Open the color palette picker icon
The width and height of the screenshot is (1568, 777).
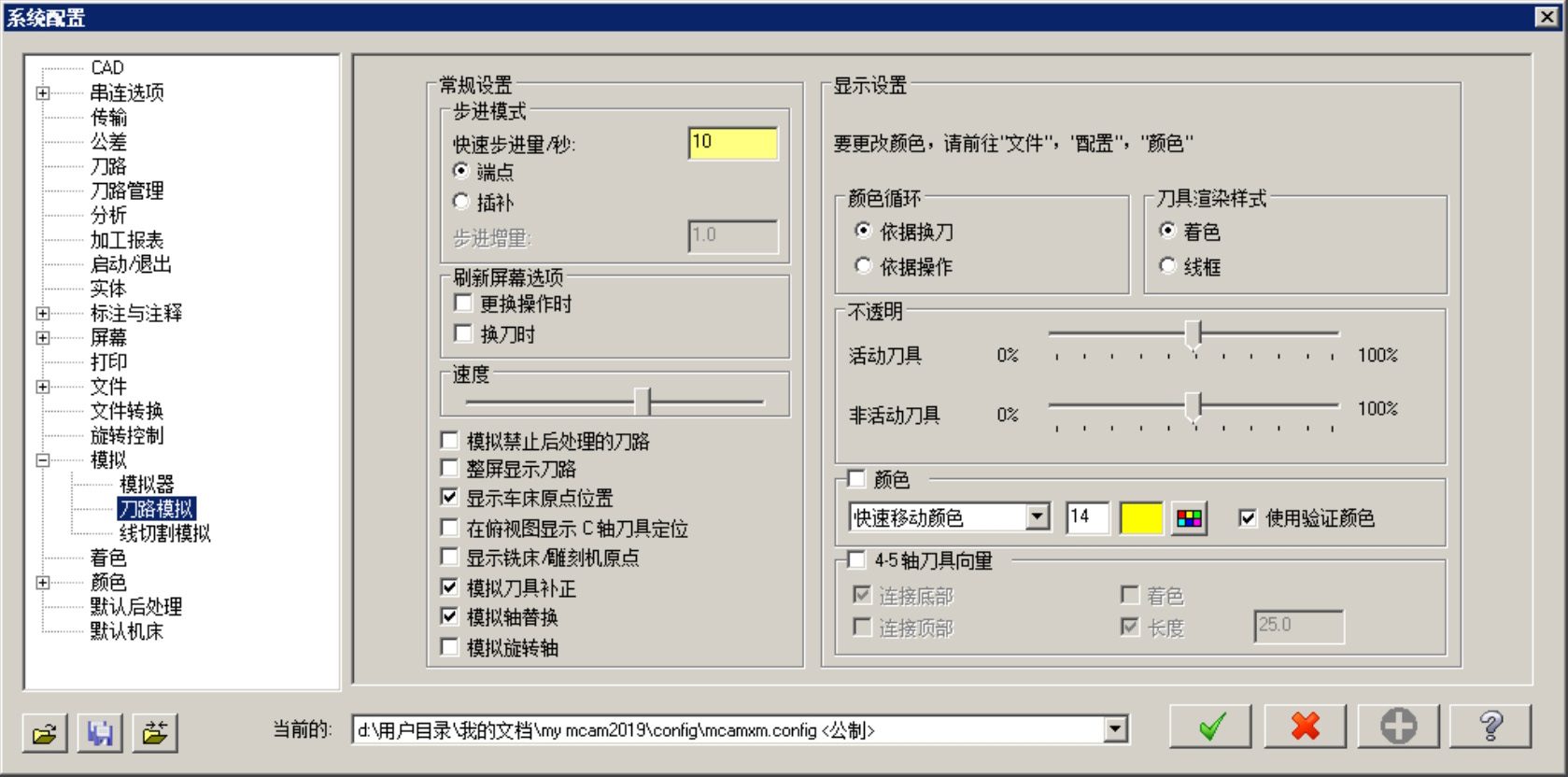click(1189, 518)
